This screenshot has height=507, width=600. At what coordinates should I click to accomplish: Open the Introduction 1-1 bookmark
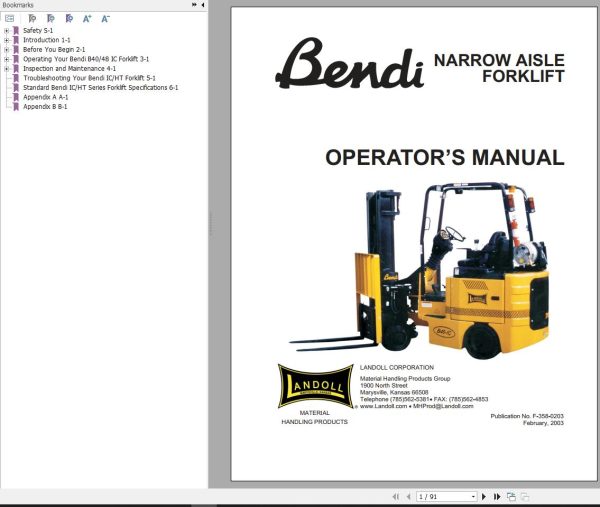click(x=47, y=40)
